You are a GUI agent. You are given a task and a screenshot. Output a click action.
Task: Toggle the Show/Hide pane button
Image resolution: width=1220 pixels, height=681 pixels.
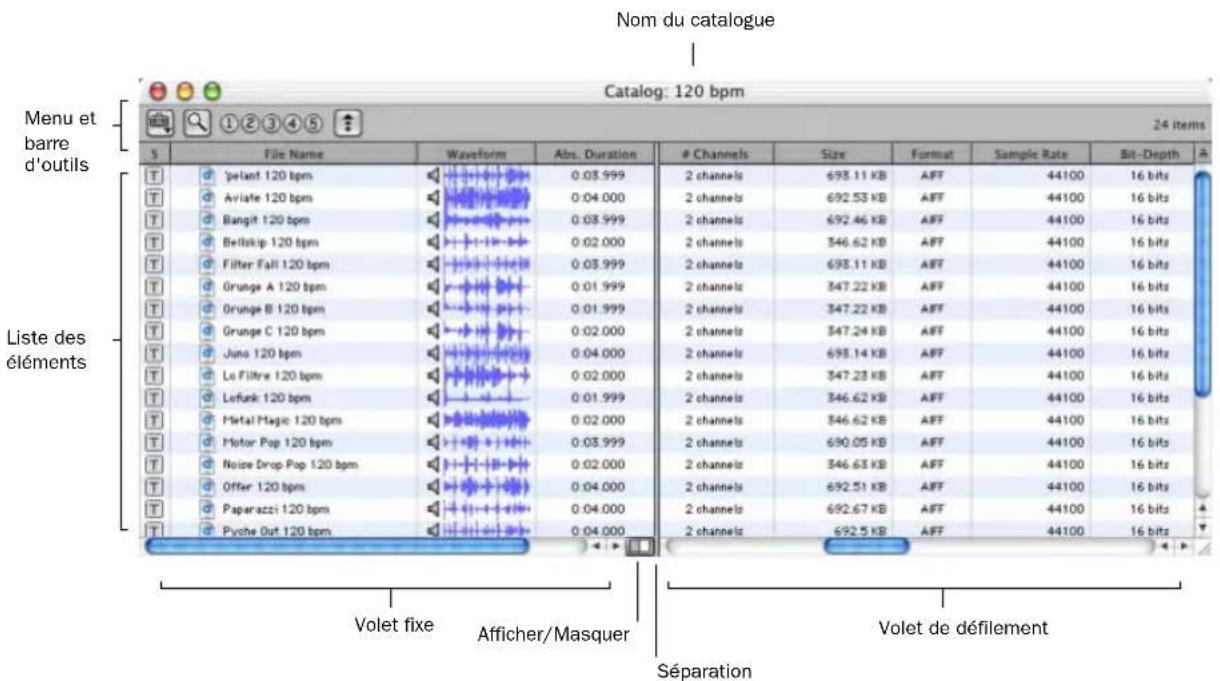638,547
